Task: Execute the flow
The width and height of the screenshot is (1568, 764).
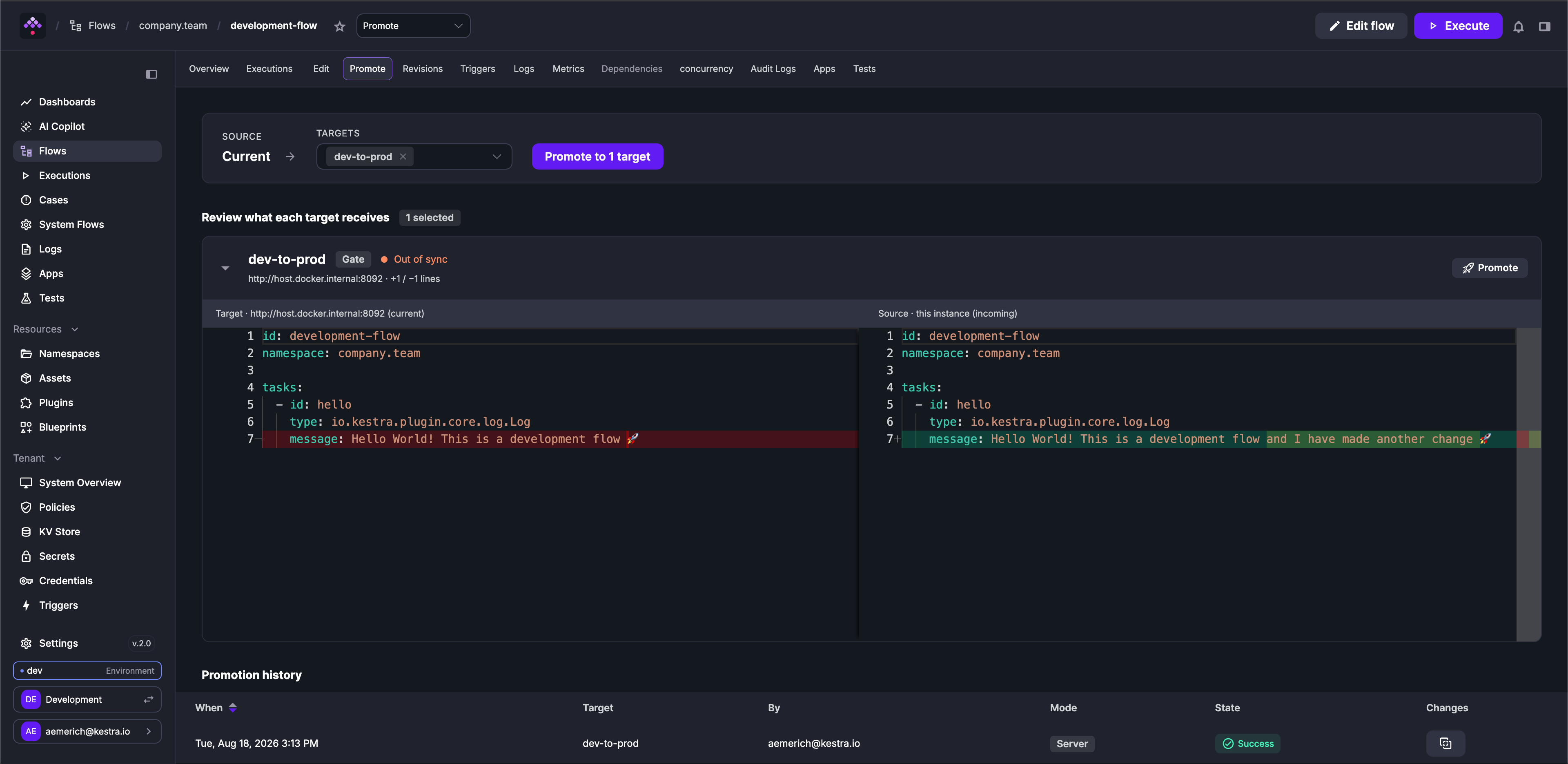Action: tap(1458, 26)
